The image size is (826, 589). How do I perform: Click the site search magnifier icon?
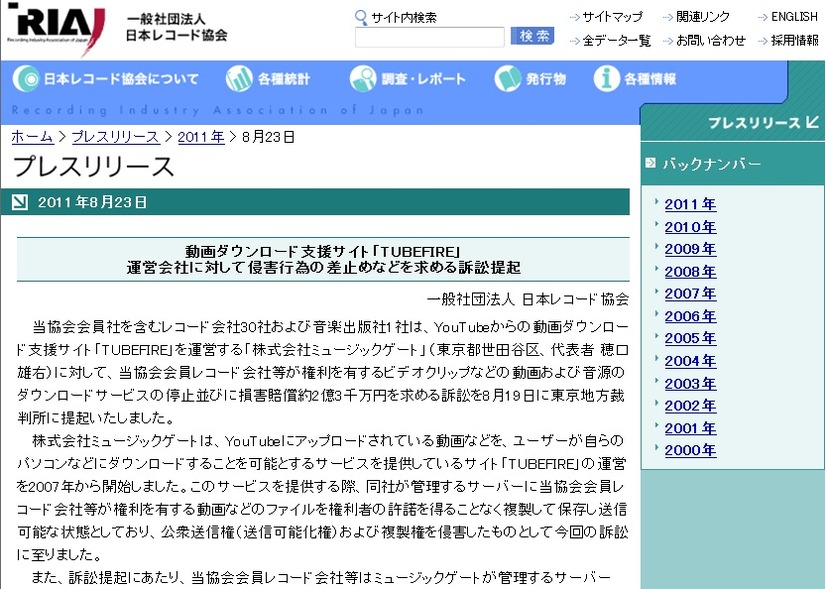click(x=361, y=17)
